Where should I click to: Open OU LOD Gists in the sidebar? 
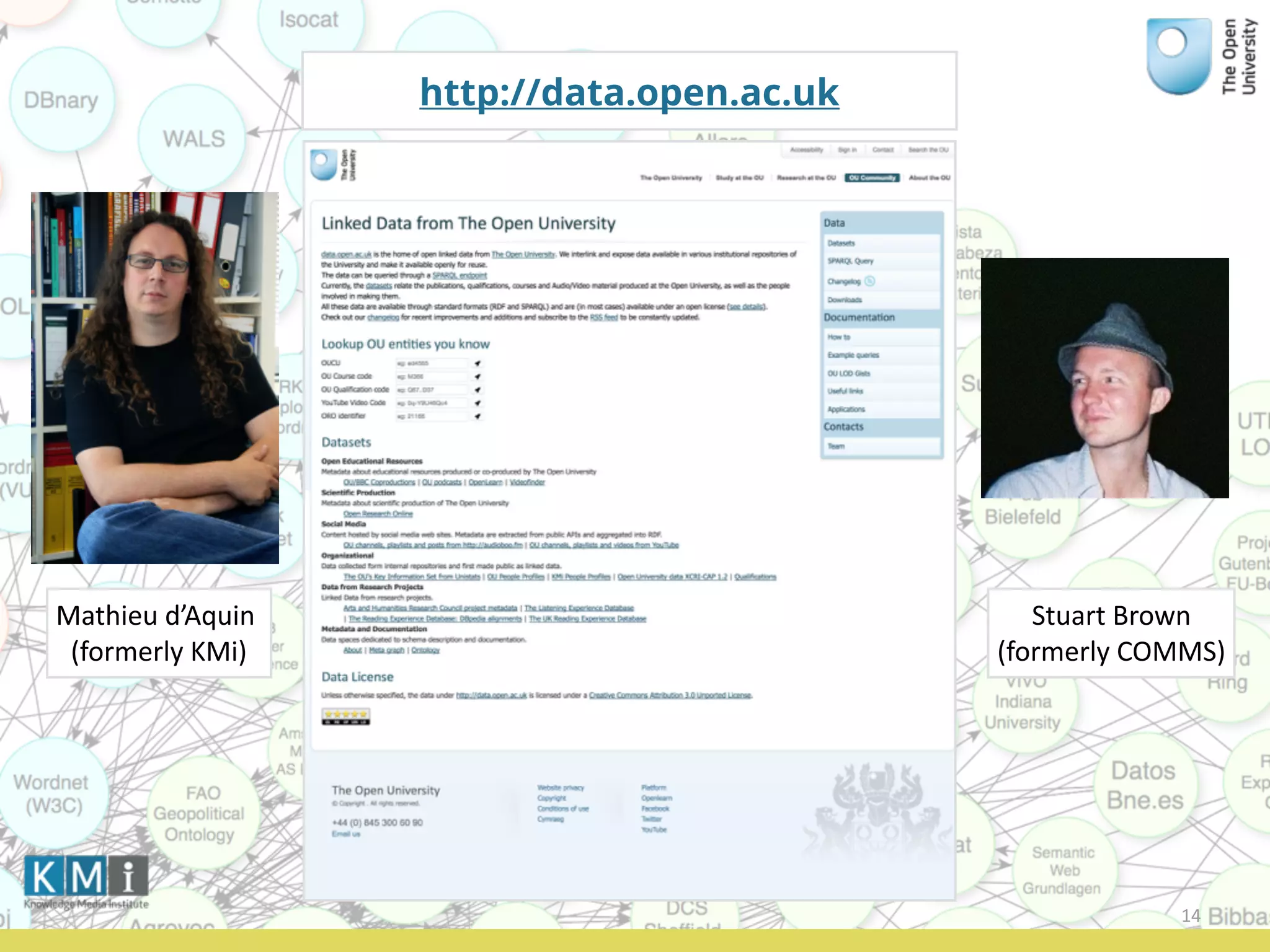[882, 374]
